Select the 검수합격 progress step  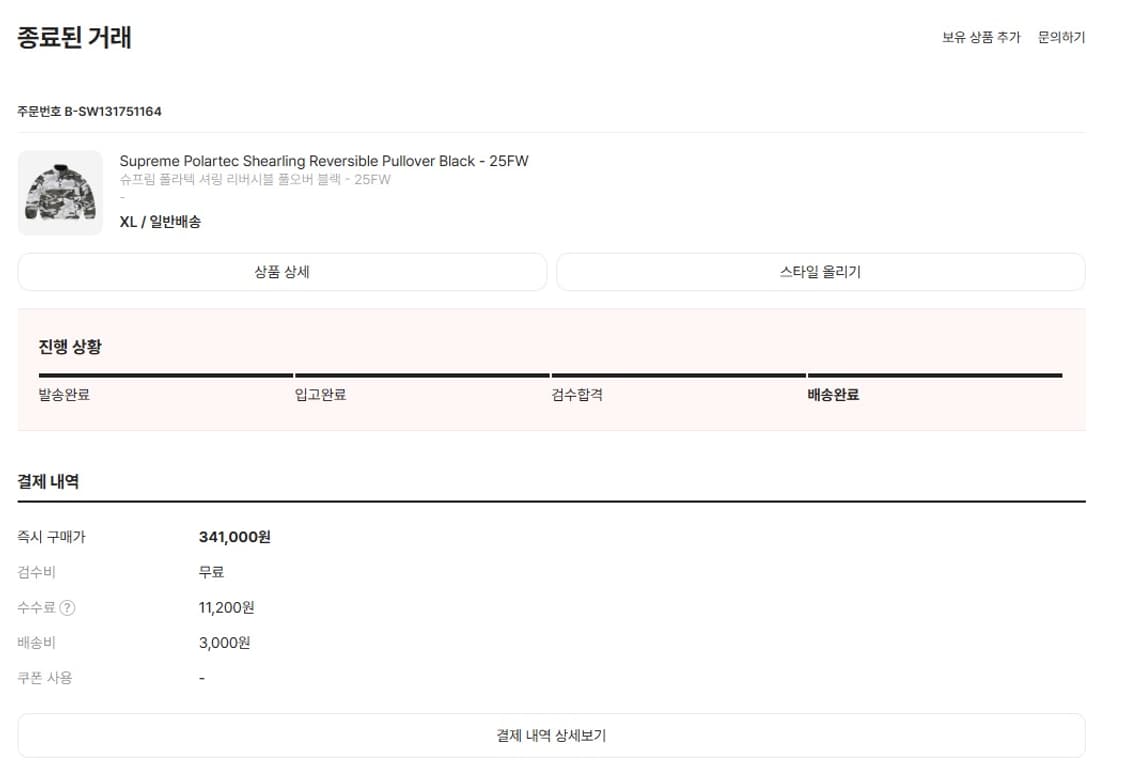577,395
